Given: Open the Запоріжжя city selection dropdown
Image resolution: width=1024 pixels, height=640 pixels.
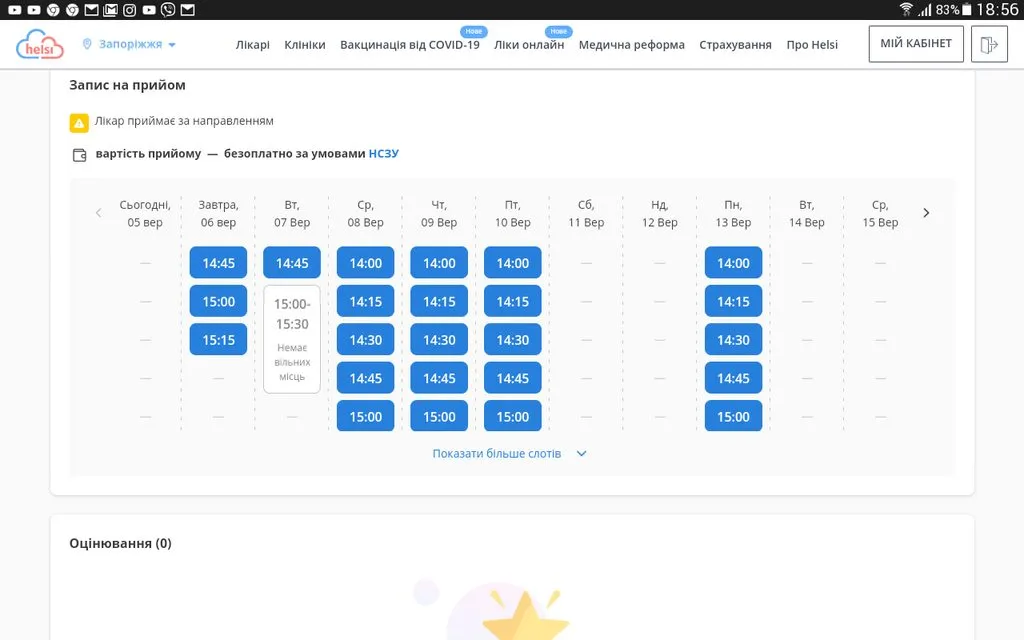Looking at the screenshot, I should [x=129, y=43].
